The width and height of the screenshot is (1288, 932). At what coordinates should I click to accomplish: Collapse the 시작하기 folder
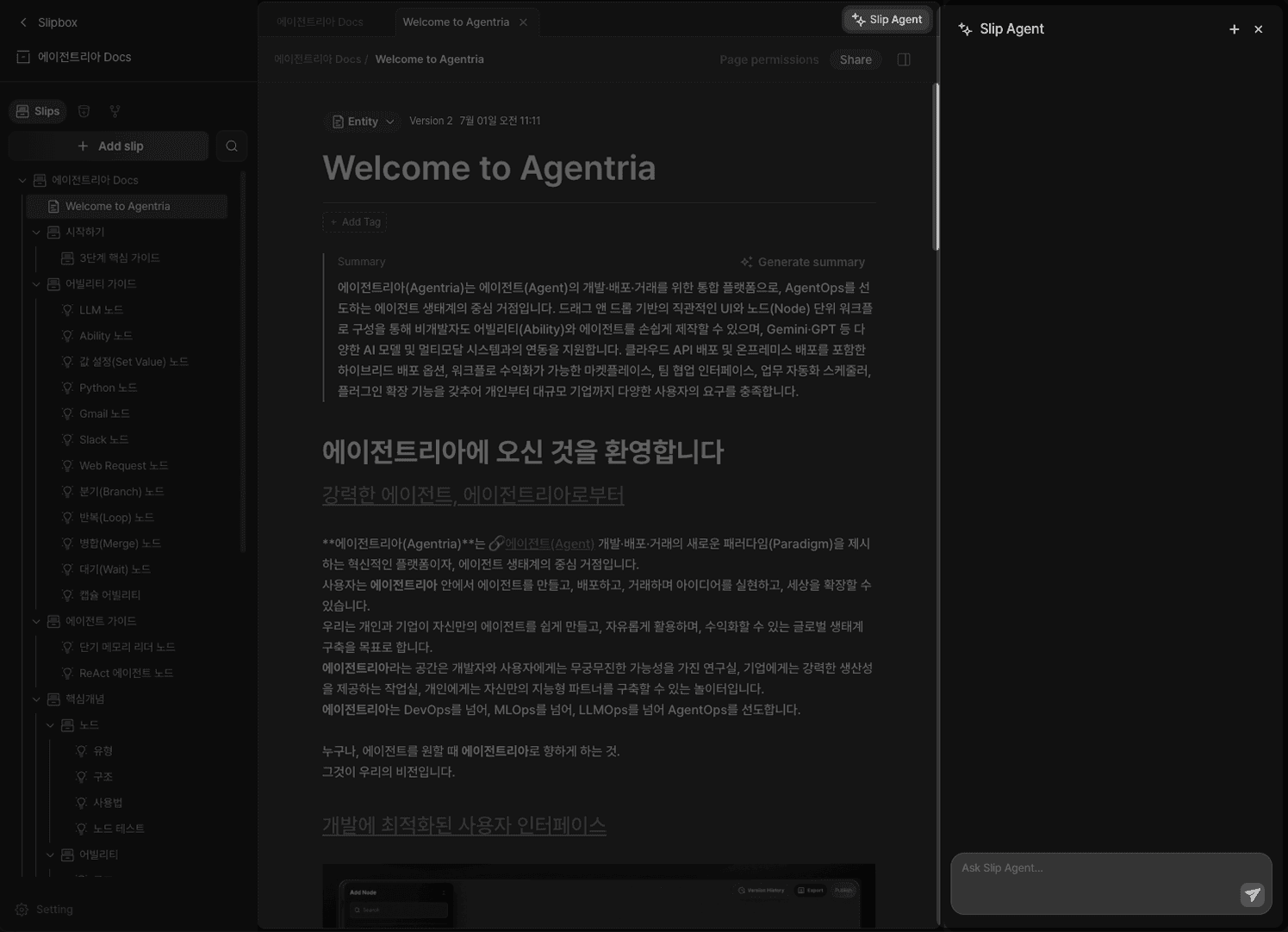tap(36, 232)
